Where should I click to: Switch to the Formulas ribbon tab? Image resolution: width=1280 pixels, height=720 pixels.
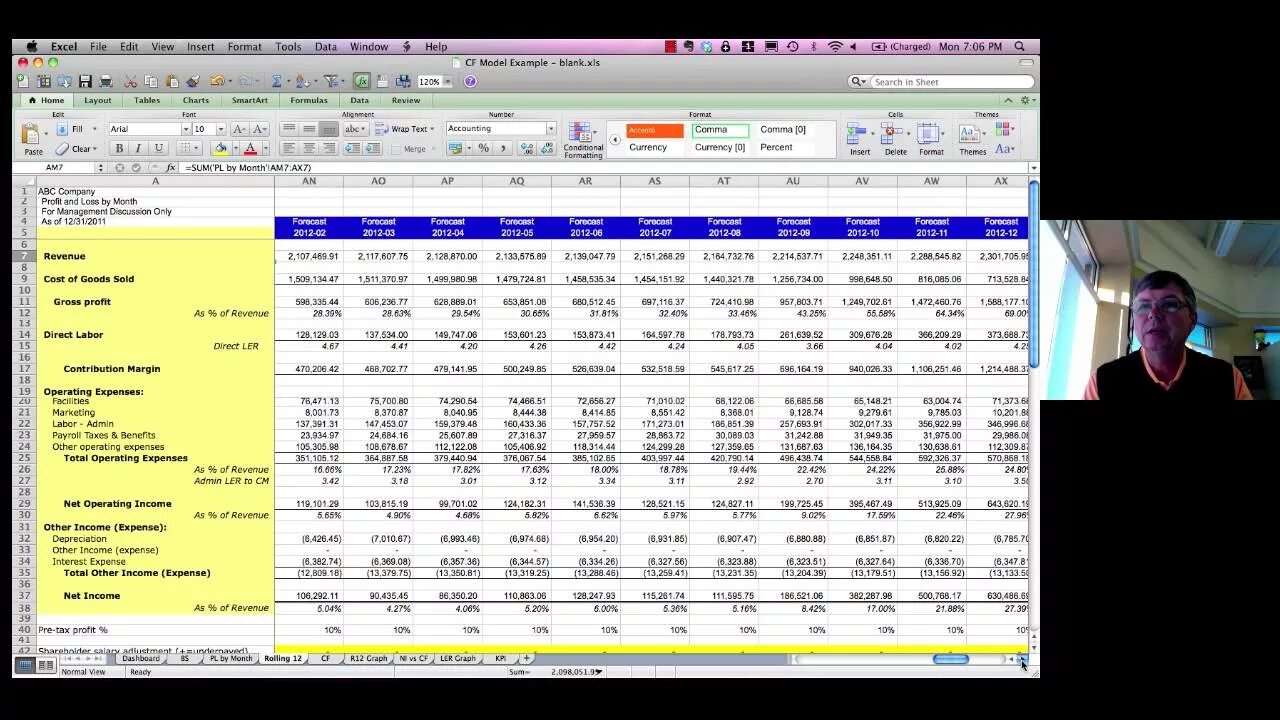(x=309, y=100)
